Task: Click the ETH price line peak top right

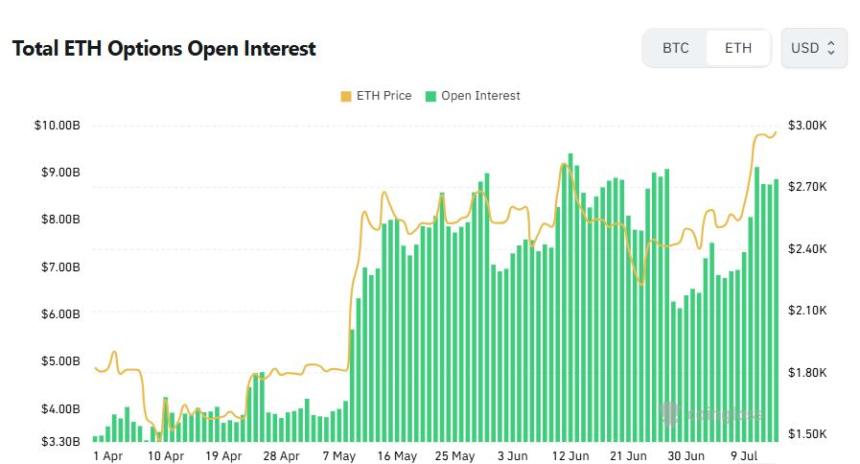Action: 775,132
